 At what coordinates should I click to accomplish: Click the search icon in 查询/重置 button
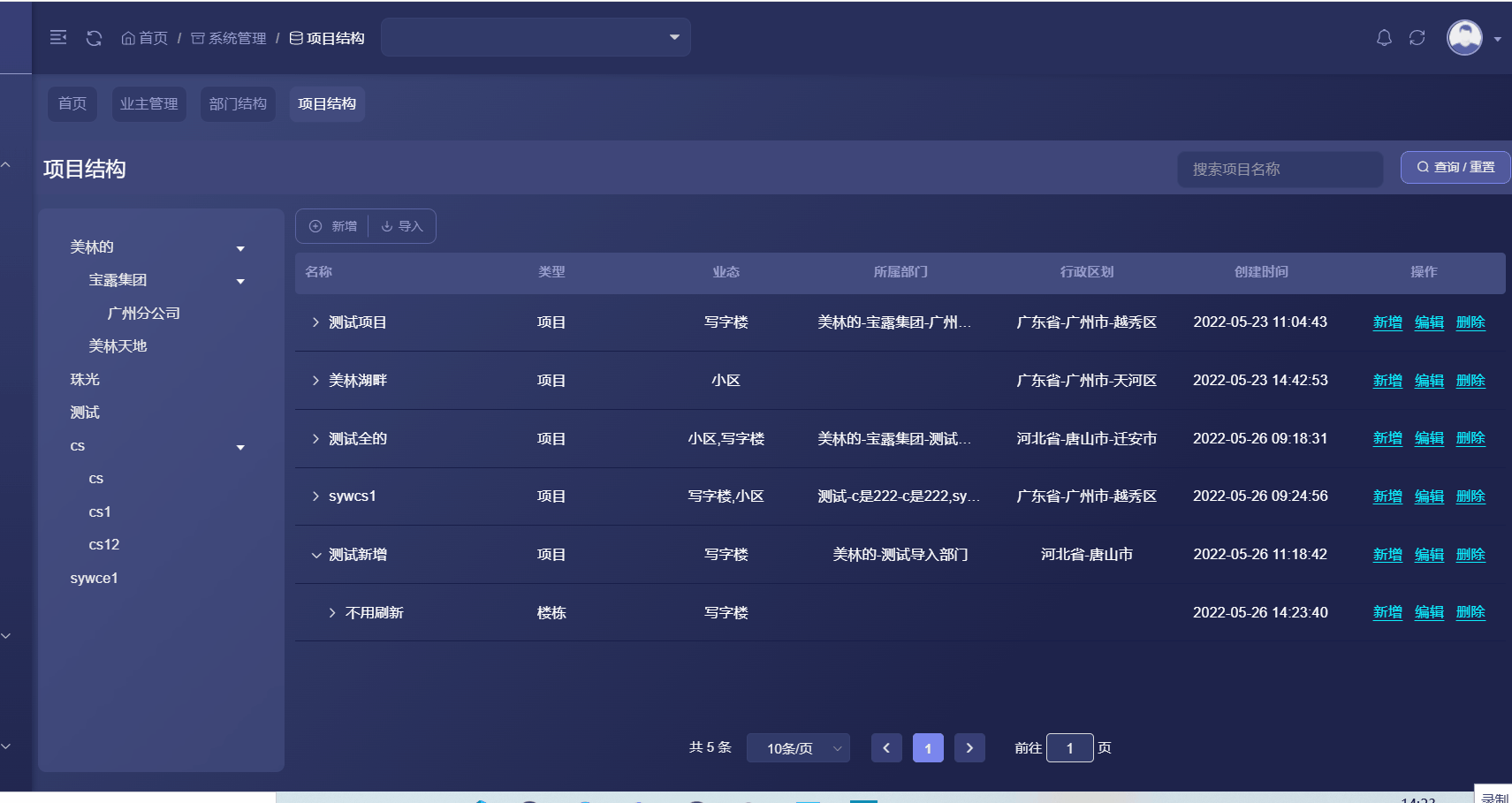click(x=1424, y=166)
